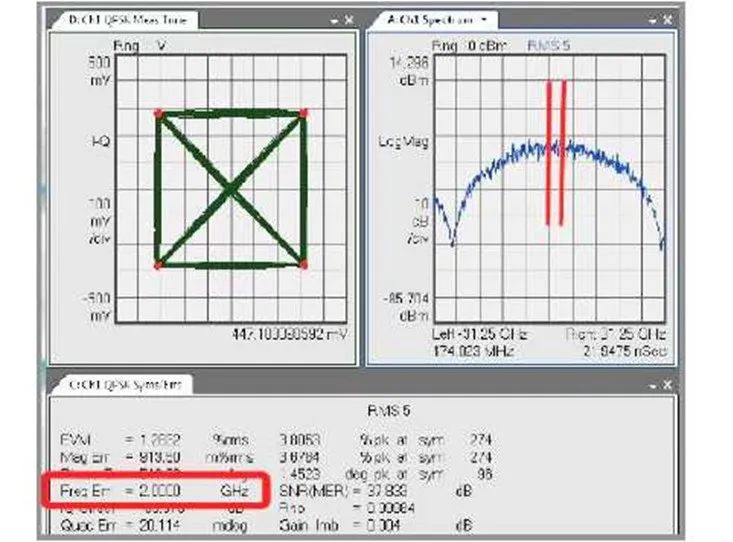Image resolution: width=733 pixels, height=542 pixels.
Task: Open the Syms/Errs panel options arrow
Action: 653,386
